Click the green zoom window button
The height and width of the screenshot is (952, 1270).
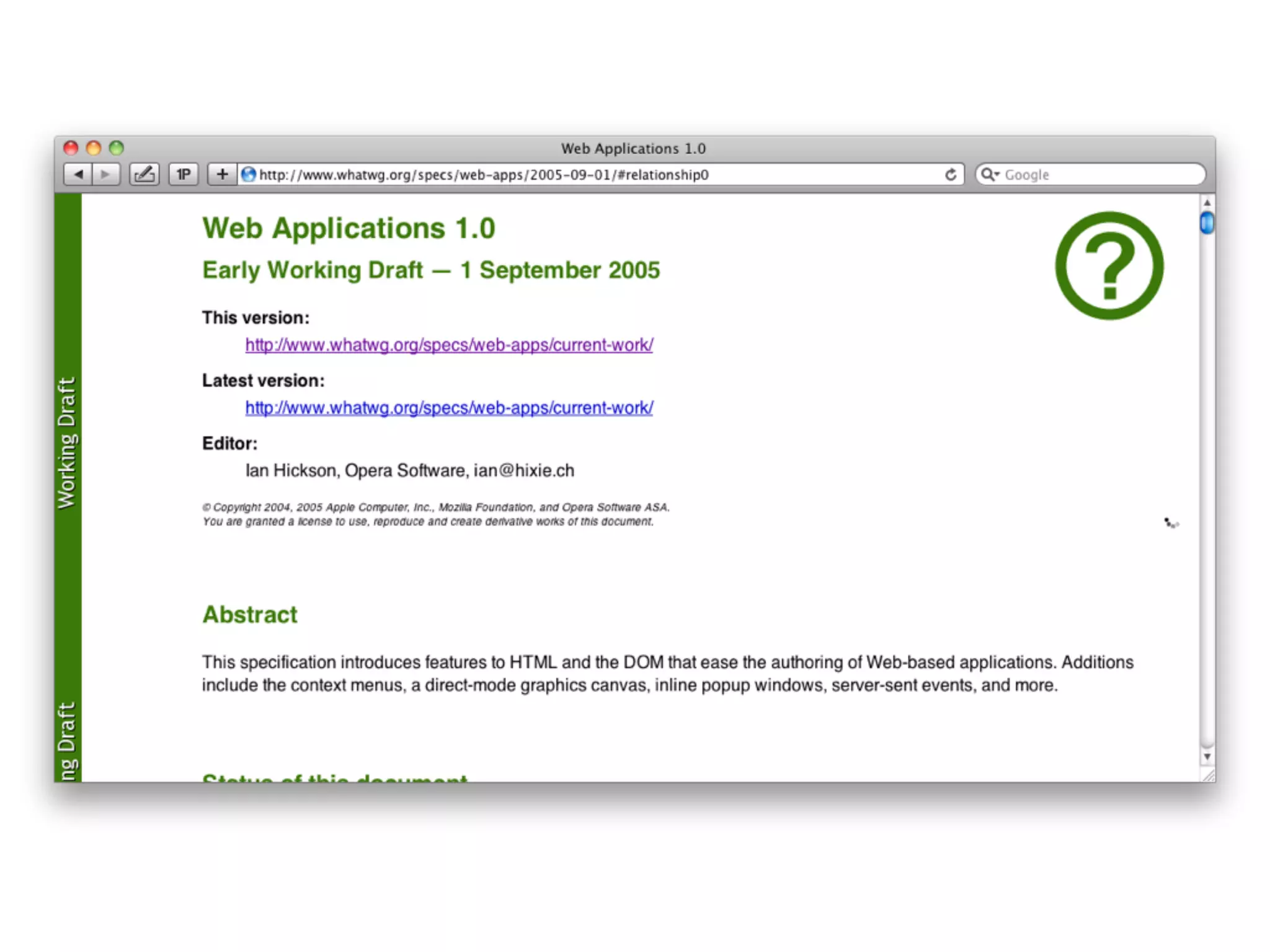point(117,148)
